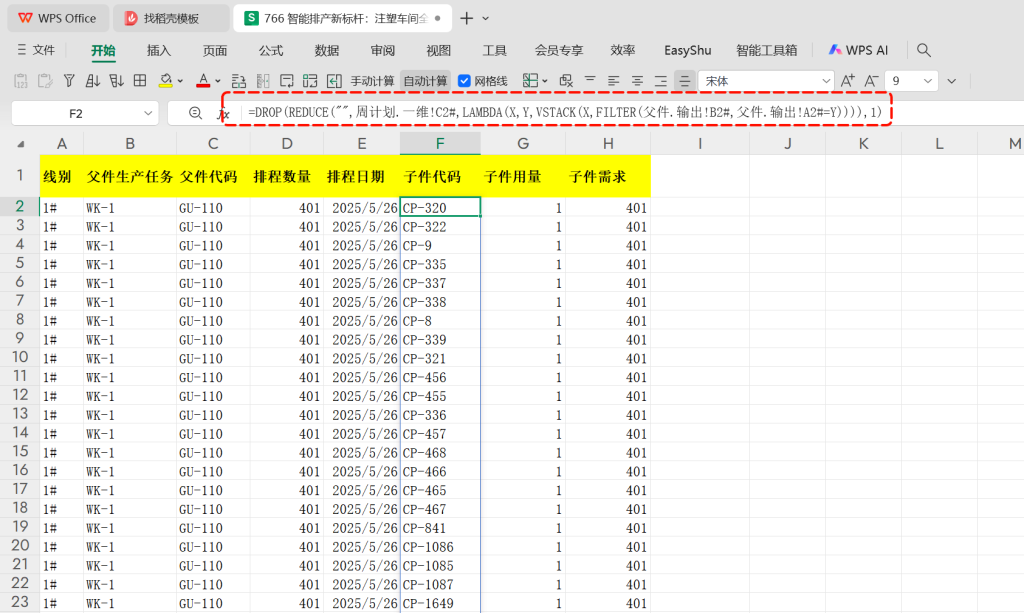
Task: Click the format painter clipboard icon
Action: coord(45,81)
